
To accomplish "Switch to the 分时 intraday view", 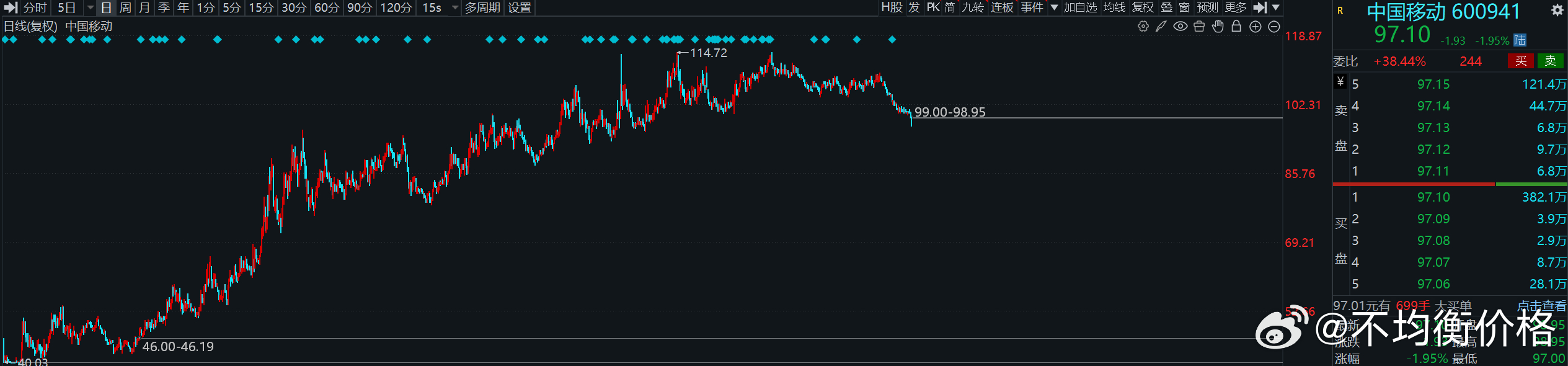I will tap(35, 7).
